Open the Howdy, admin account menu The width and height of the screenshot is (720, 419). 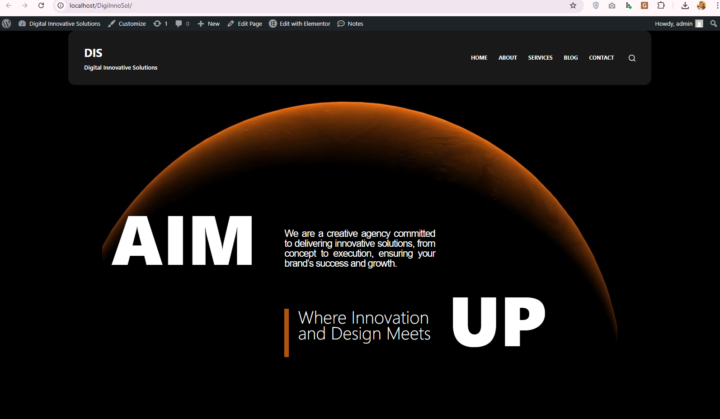click(678, 23)
